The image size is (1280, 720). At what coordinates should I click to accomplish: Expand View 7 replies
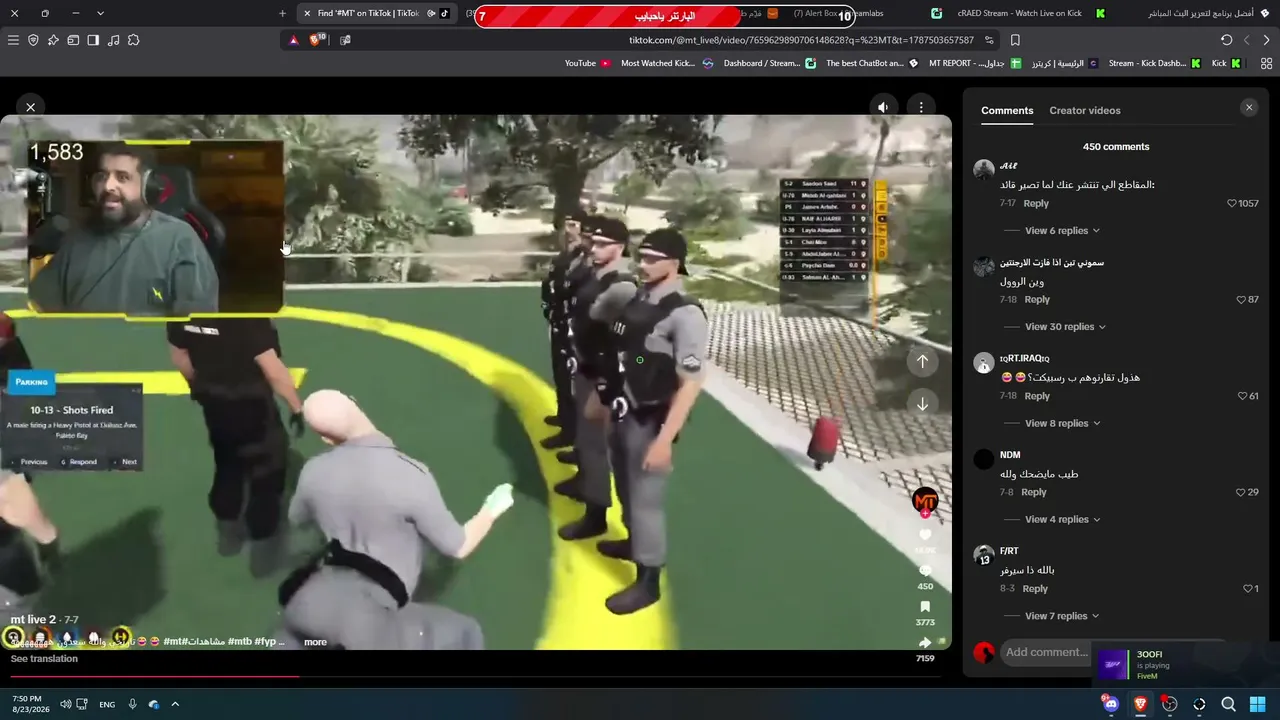click(x=1062, y=617)
